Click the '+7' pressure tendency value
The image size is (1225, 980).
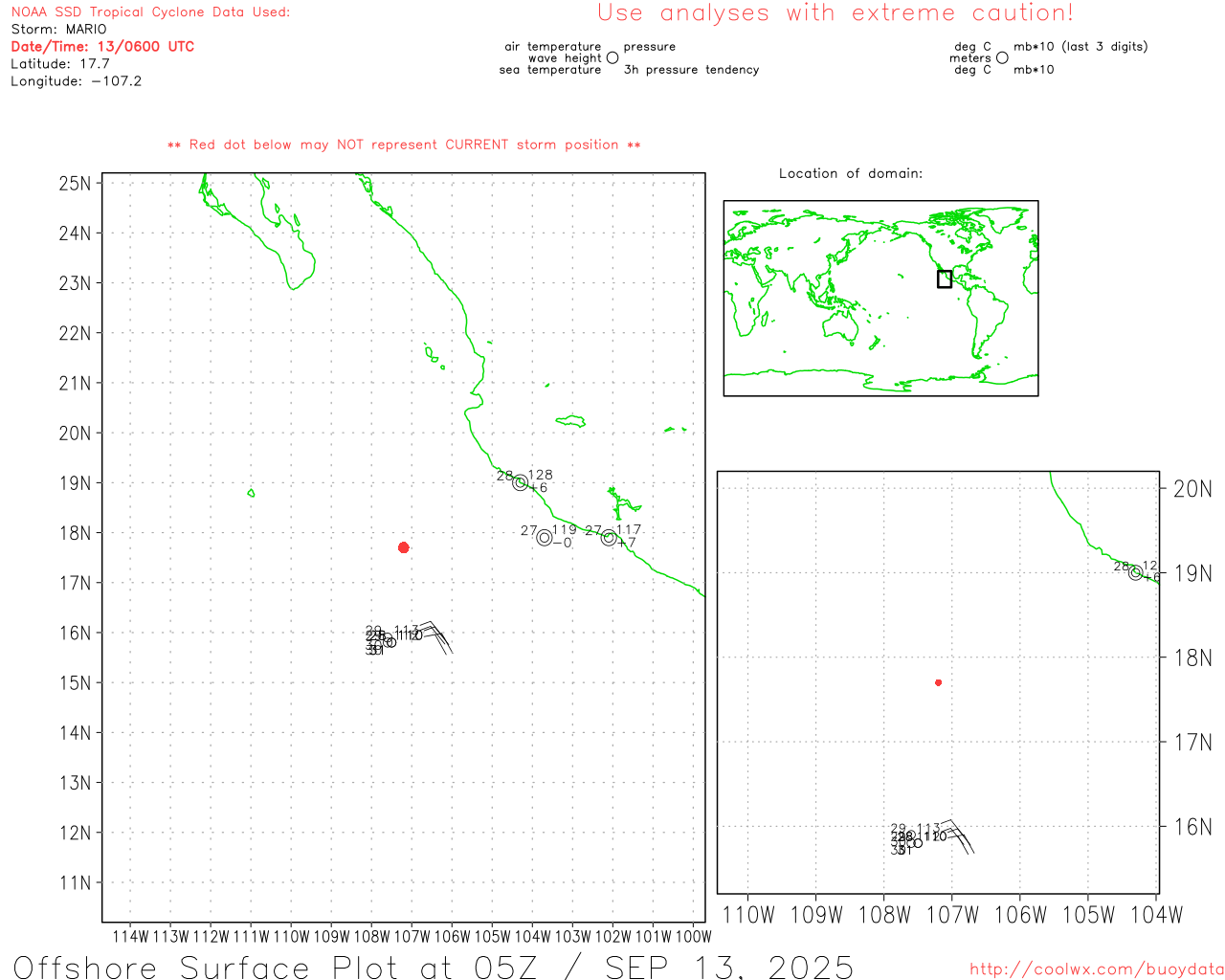[x=627, y=543]
